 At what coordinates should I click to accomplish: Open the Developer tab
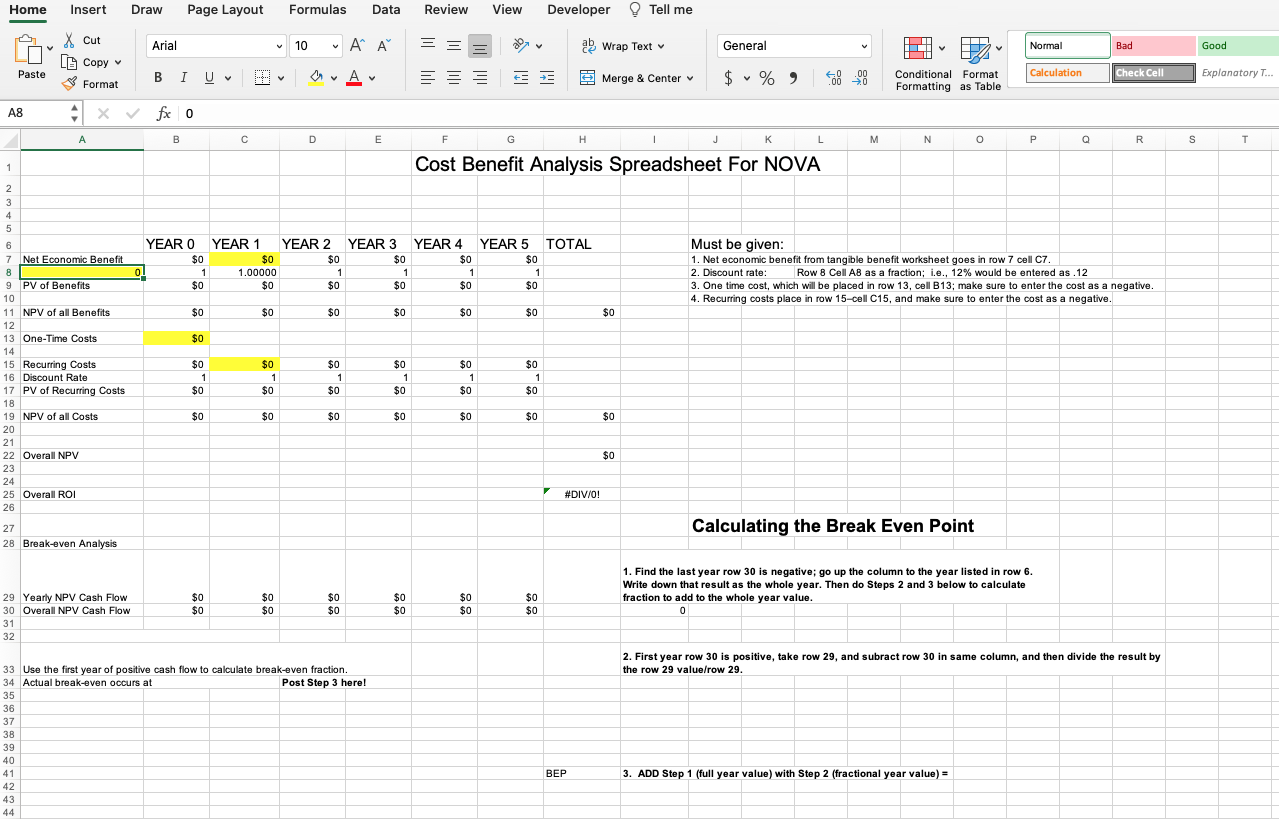click(x=578, y=10)
